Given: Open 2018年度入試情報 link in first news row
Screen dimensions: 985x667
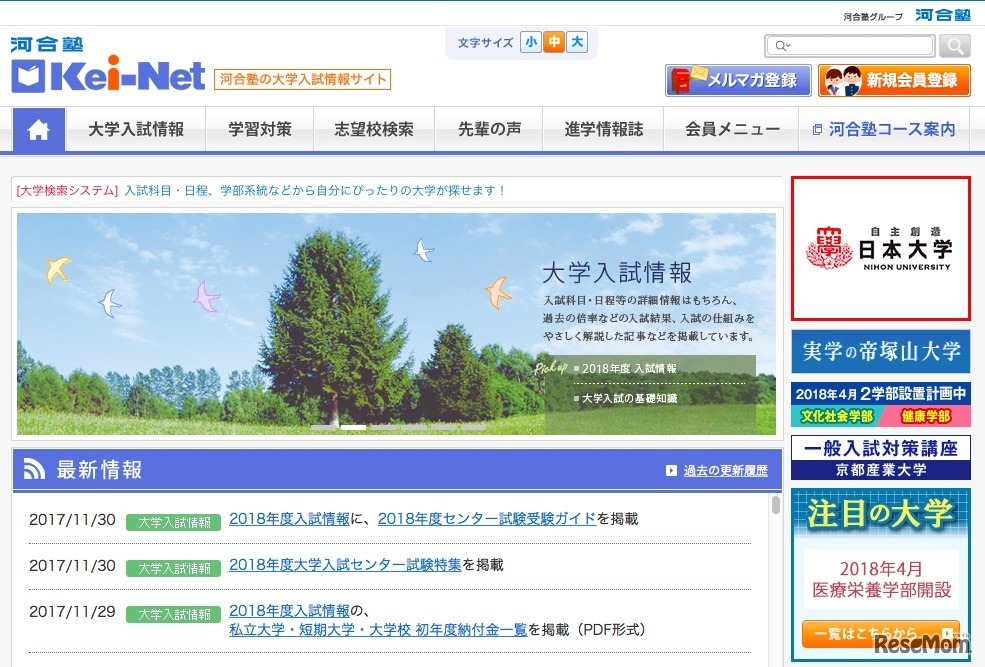Looking at the screenshot, I should point(289,519).
